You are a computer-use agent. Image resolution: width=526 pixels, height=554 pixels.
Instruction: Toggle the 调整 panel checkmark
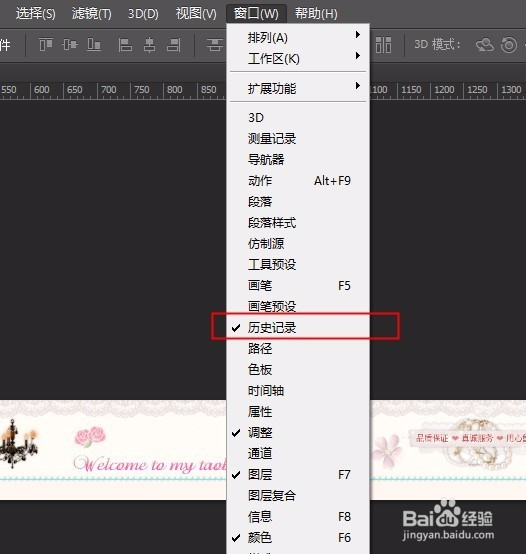click(x=298, y=432)
